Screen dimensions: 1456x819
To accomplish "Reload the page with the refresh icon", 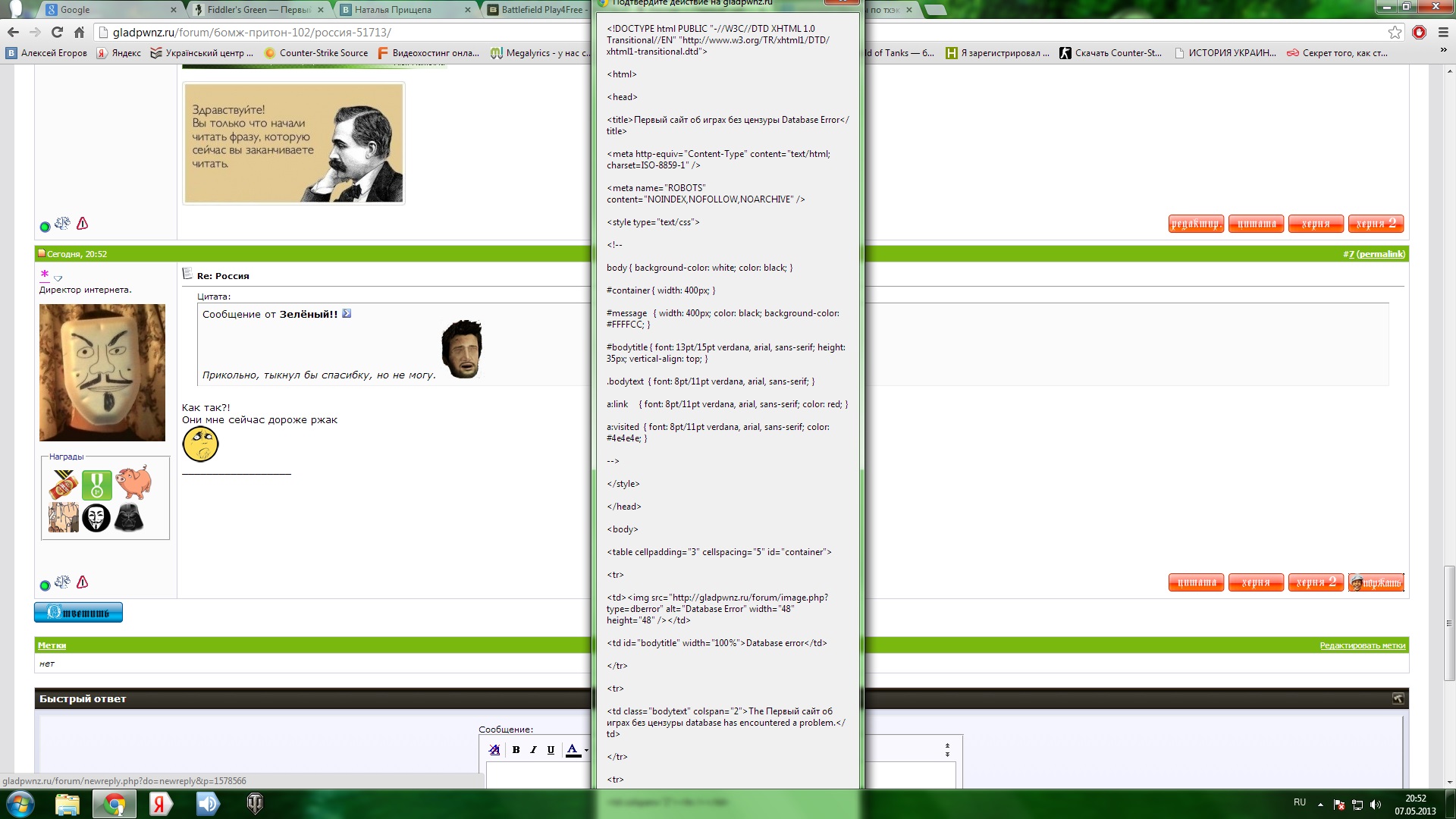I will pyautogui.click(x=57, y=32).
